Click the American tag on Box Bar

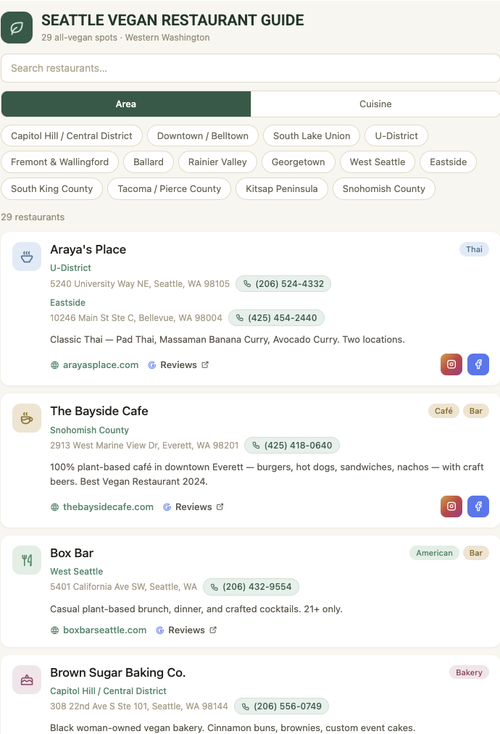point(434,553)
